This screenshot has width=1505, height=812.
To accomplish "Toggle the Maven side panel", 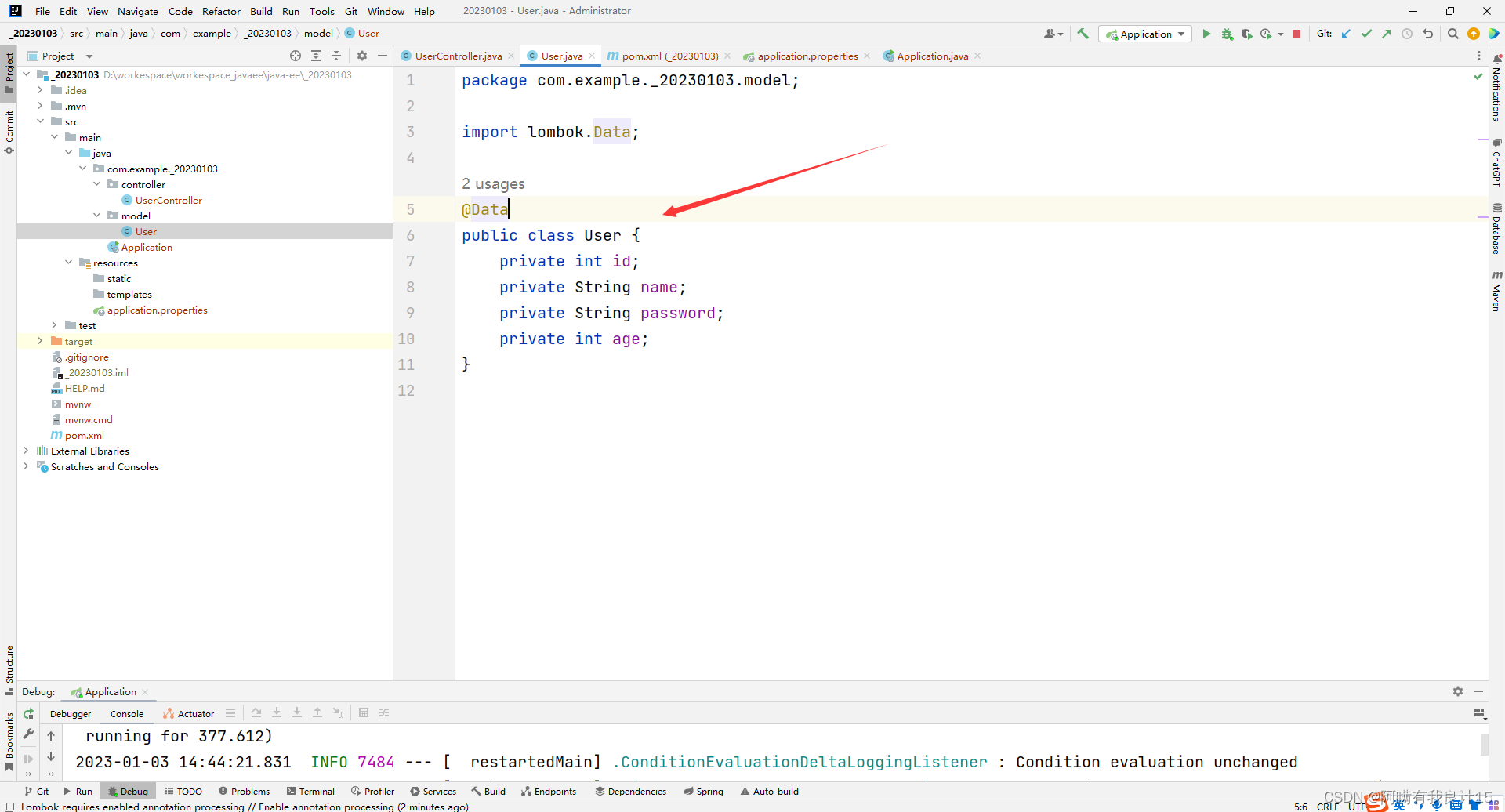I will click(x=1496, y=292).
